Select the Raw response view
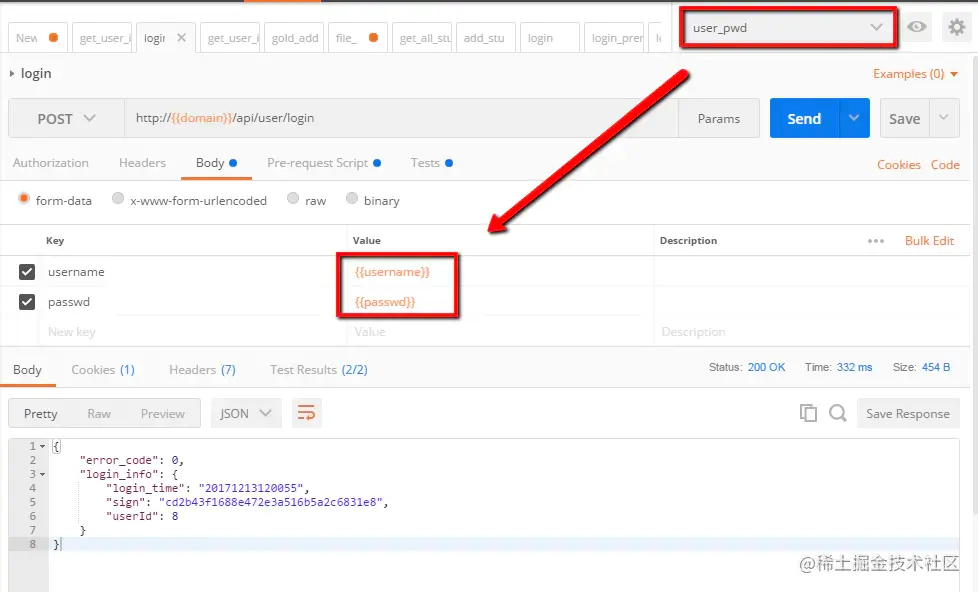The height and width of the screenshot is (592, 978). [x=99, y=414]
